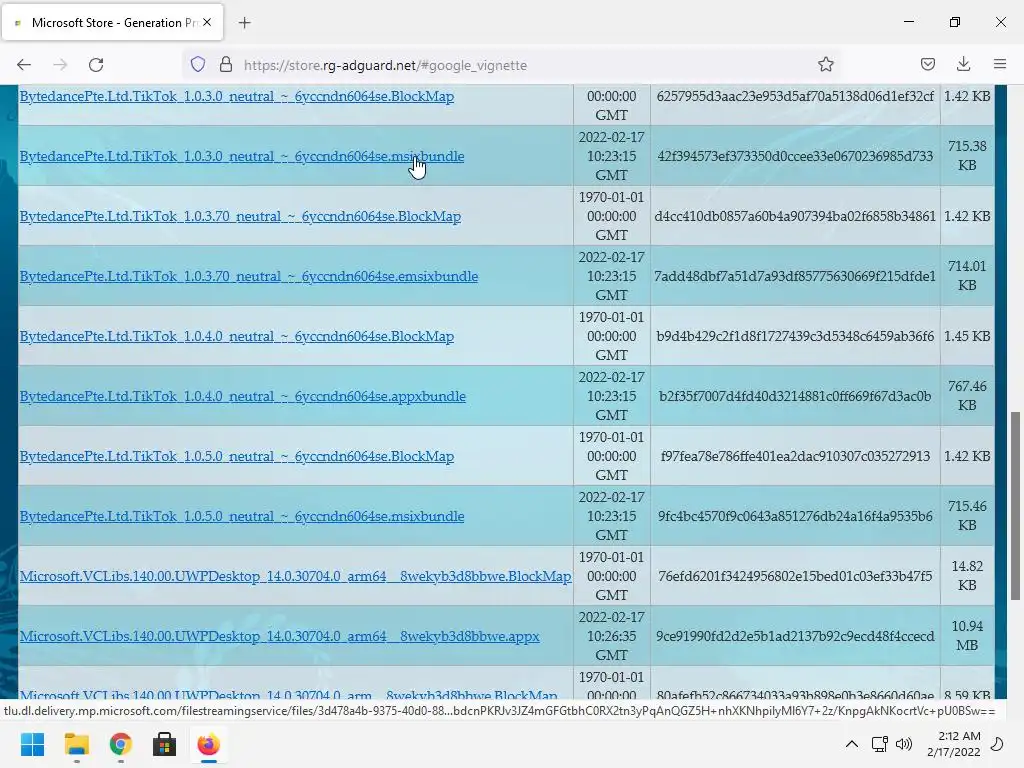Switch to Firefox in the taskbar
This screenshot has width=1024, height=768.
pyautogui.click(x=208, y=744)
